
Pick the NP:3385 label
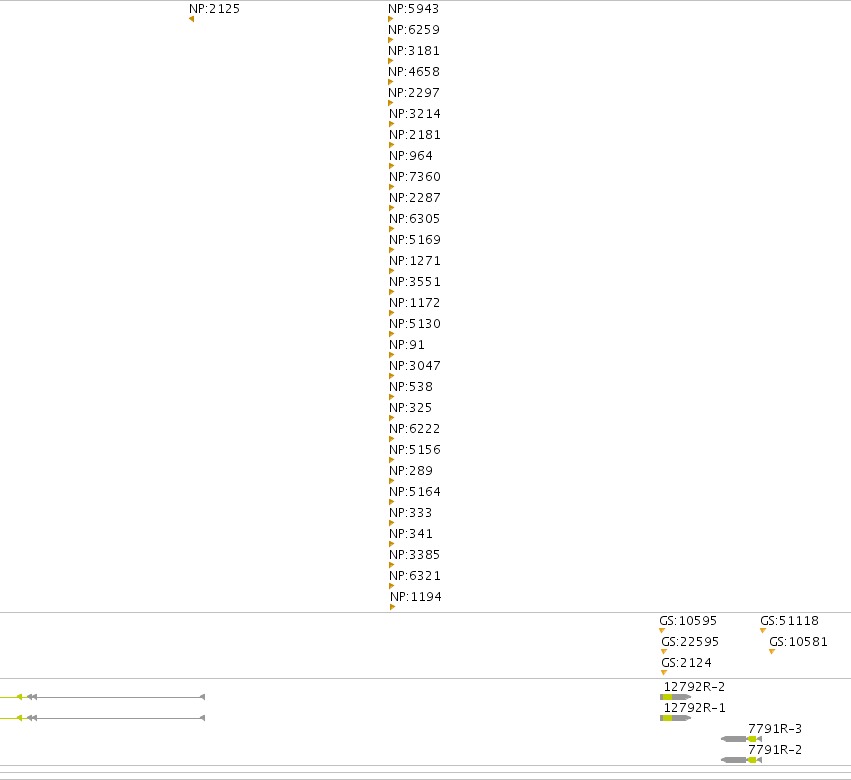pyautogui.click(x=415, y=555)
